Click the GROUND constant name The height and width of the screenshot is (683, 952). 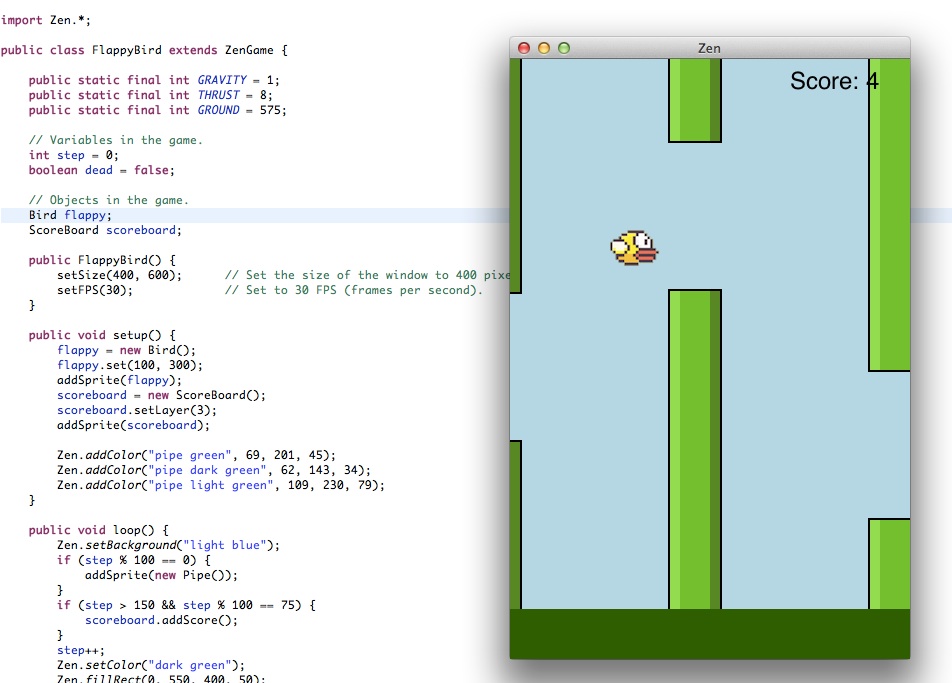click(x=219, y=110)
